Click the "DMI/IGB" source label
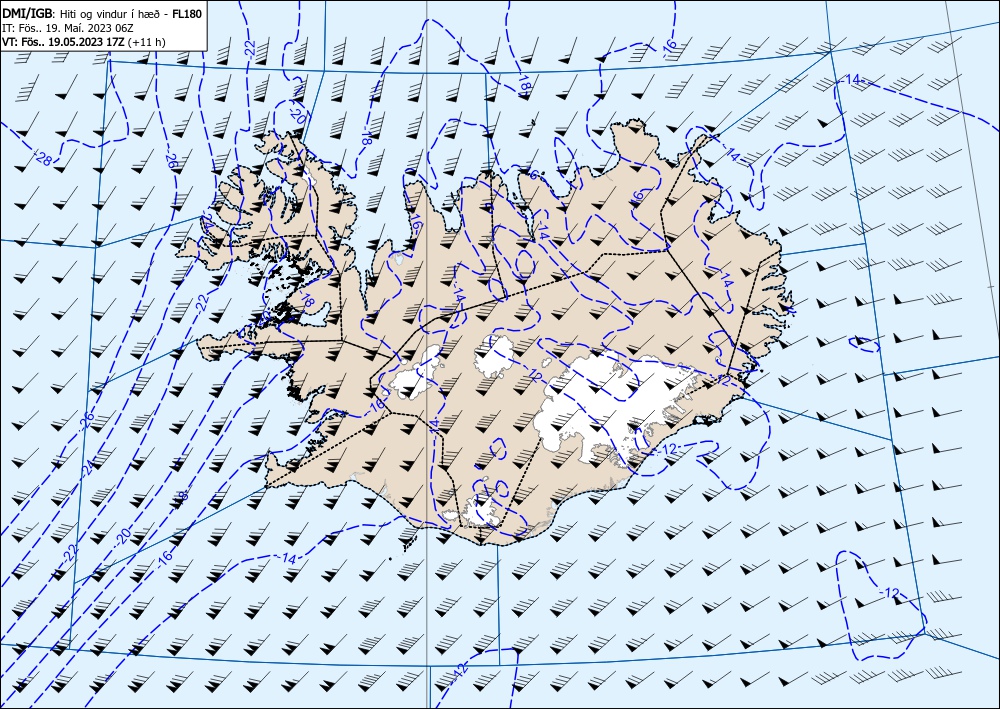Image resolution: width=1000 pixels, height=709 pixels. pos(29,13)
